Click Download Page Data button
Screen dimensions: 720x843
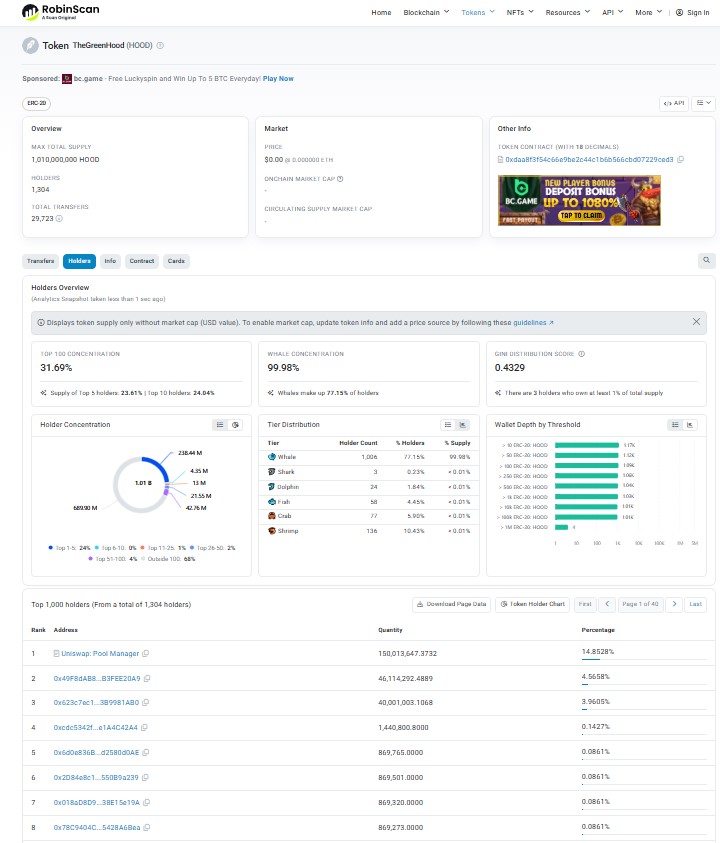pos(451,604)
